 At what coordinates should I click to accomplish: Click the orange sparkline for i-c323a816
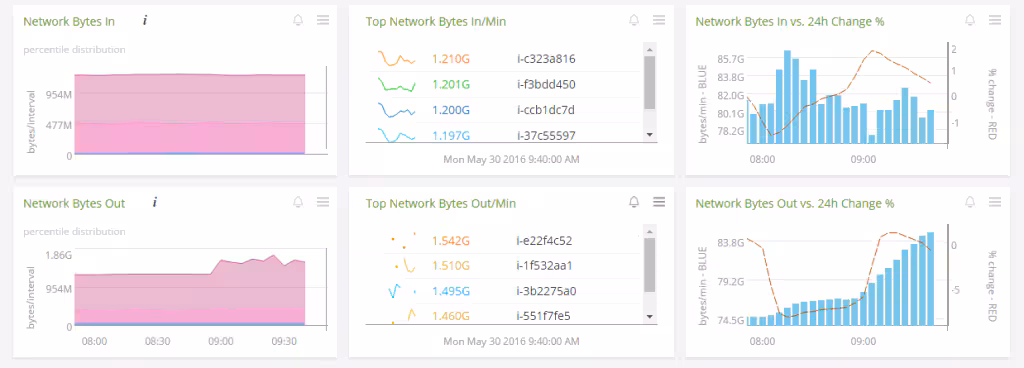pyautogui.click(x=396, y=59)
